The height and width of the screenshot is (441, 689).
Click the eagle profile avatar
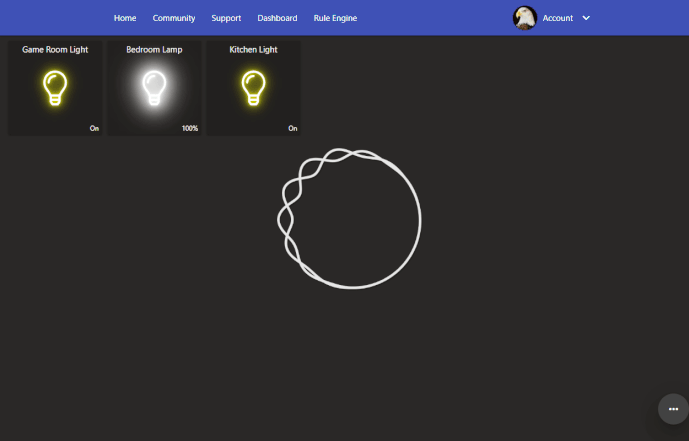[525, 18]
